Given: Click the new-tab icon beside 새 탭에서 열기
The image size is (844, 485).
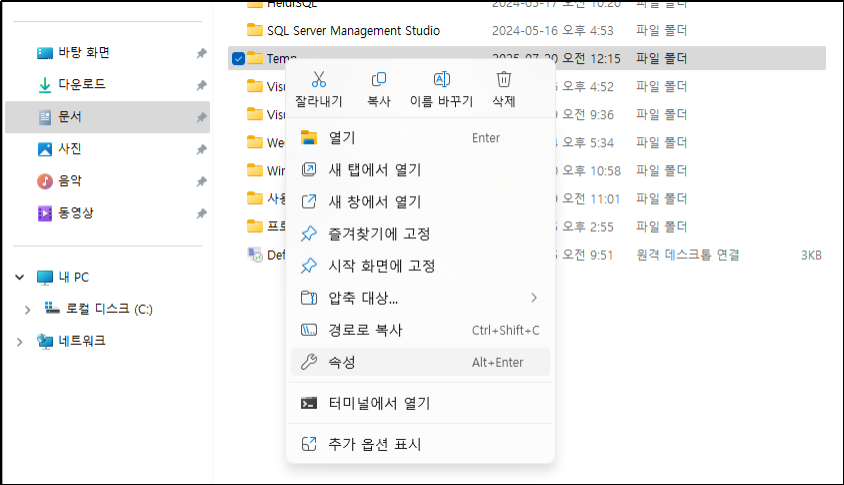Looking at the screenshot, I should click(x=309, y=170).
